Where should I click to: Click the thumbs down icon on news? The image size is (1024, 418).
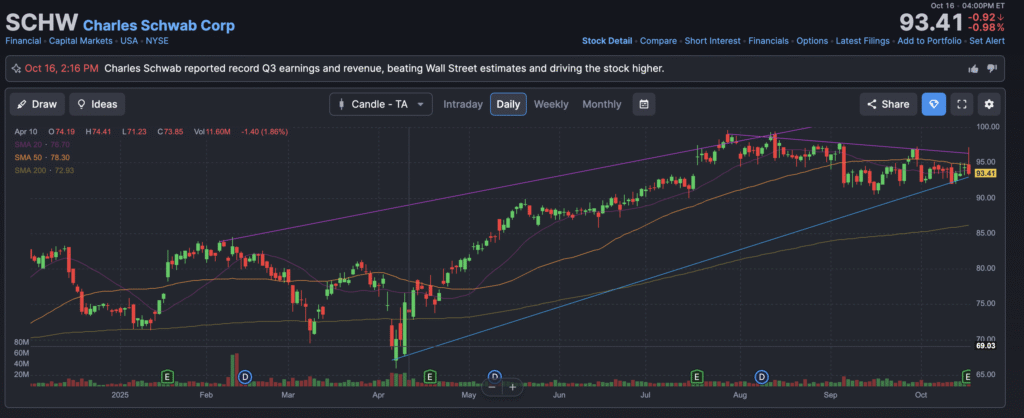(992, 69)
